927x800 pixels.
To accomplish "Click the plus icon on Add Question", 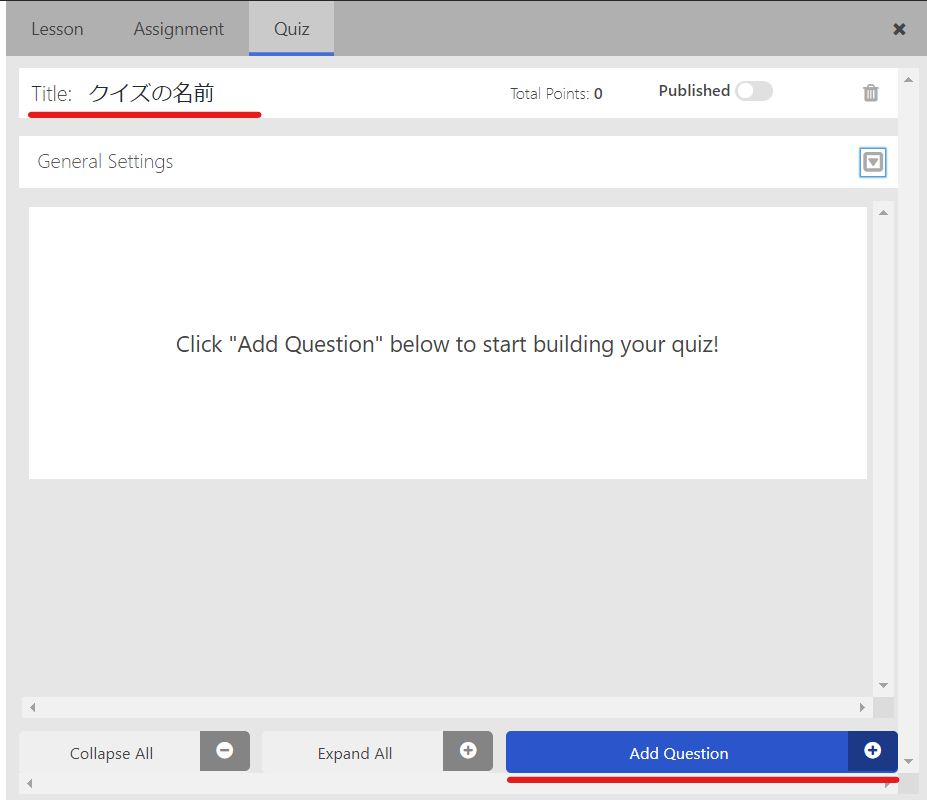I will tap(873, 751).
